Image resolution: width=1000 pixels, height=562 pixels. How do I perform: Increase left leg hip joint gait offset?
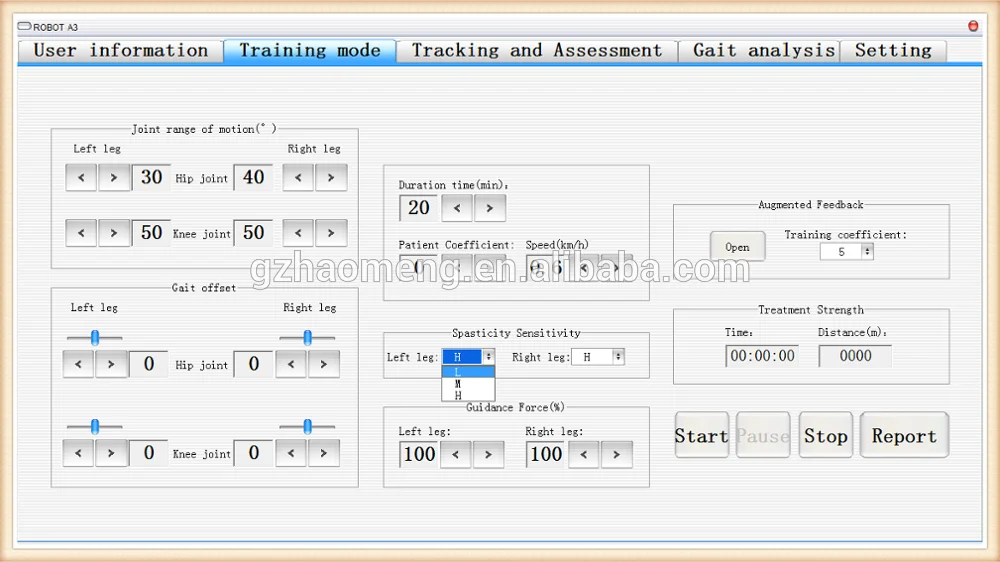point(111,364)
